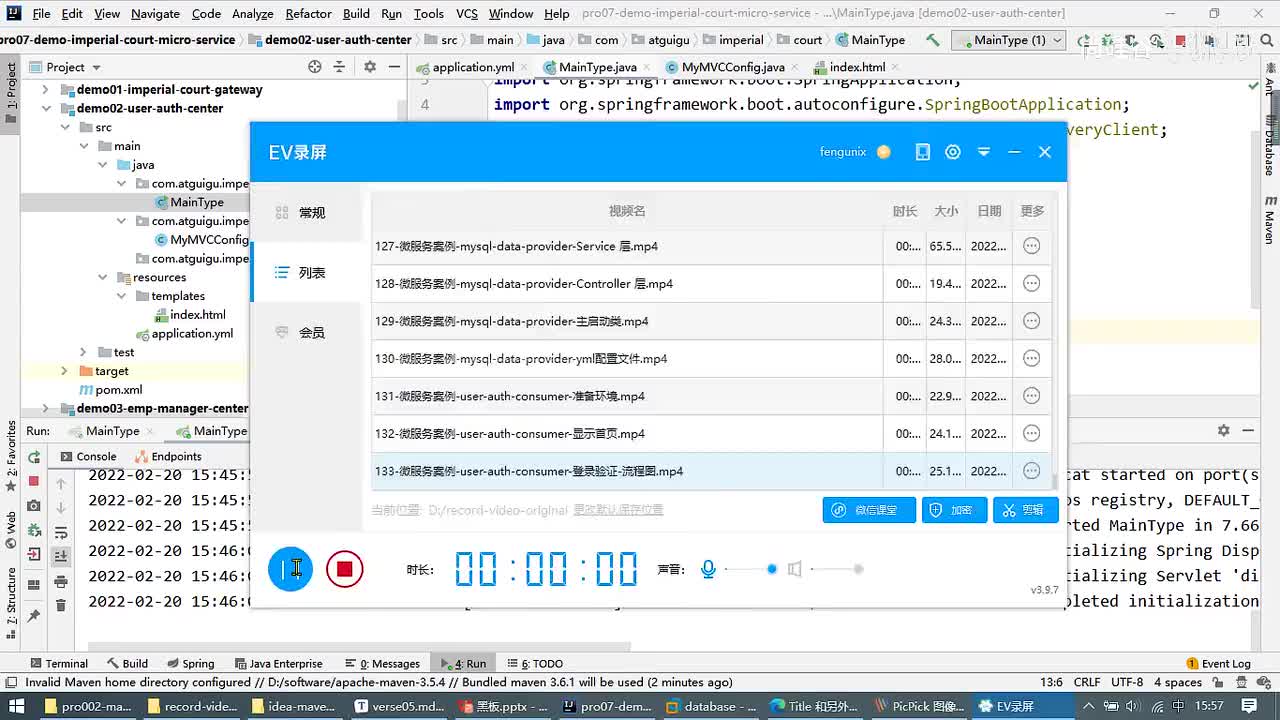Open the Event Log
Viewport: 1280px width, 720px height.
pos(1218,663)
